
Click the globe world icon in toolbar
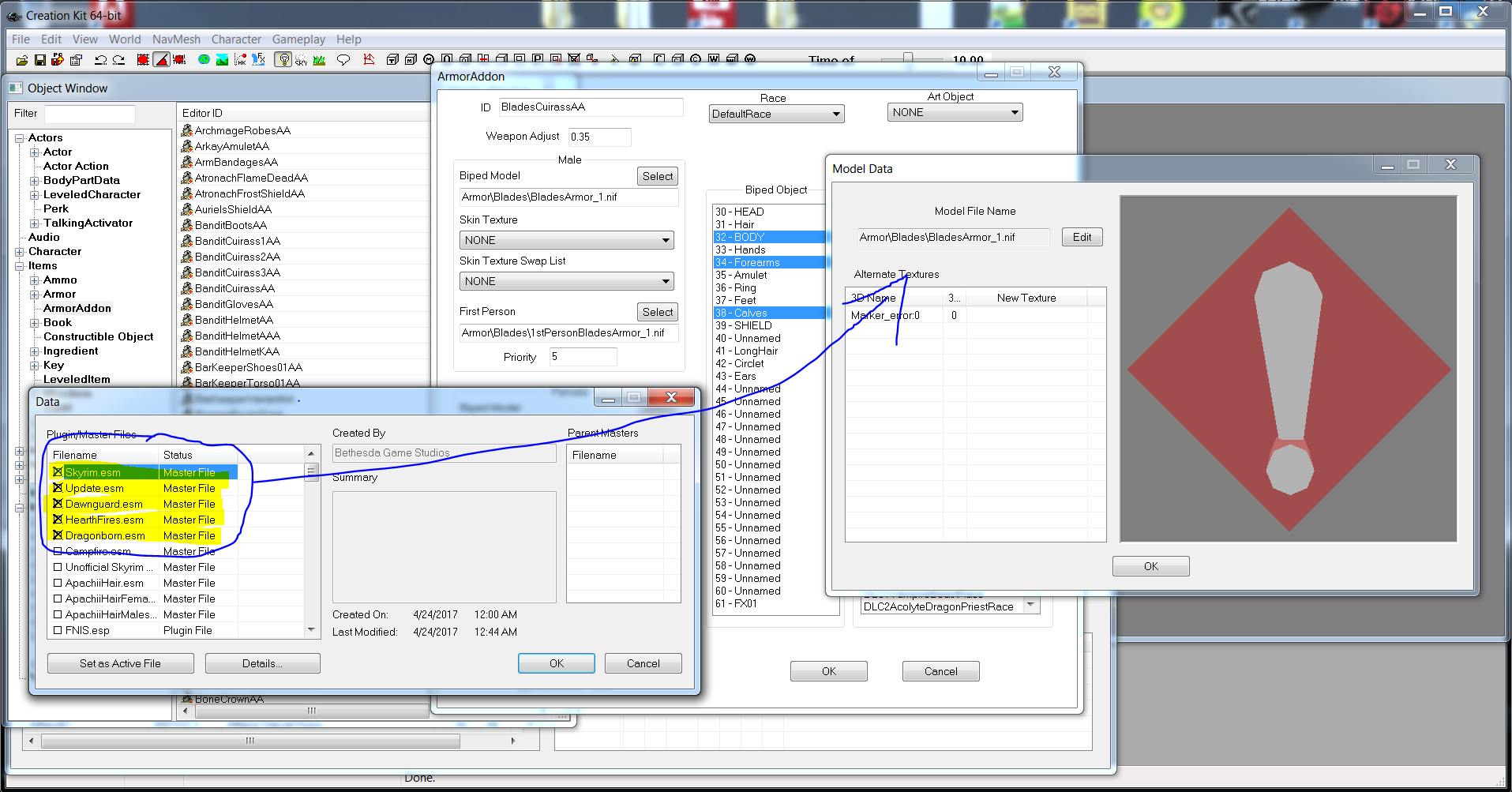204,60
